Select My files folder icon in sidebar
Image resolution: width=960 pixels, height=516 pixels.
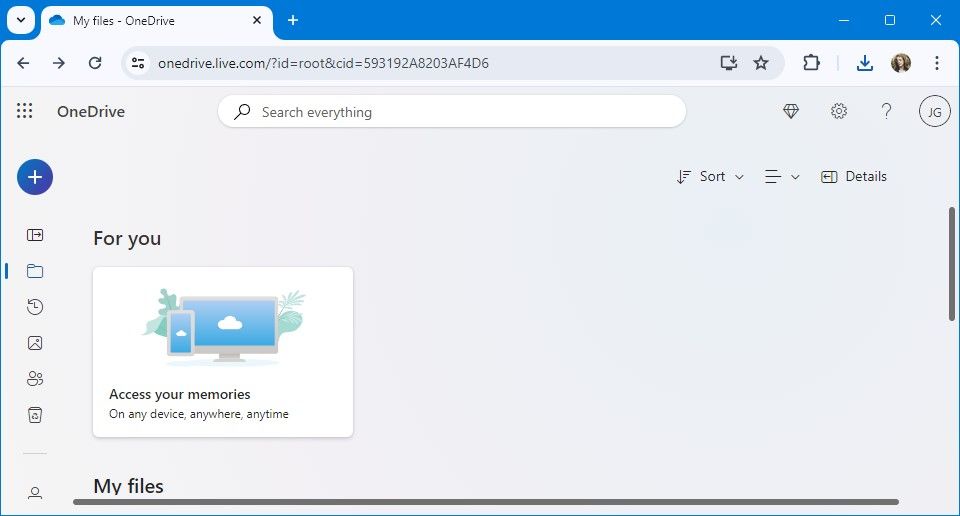(35, 271)
